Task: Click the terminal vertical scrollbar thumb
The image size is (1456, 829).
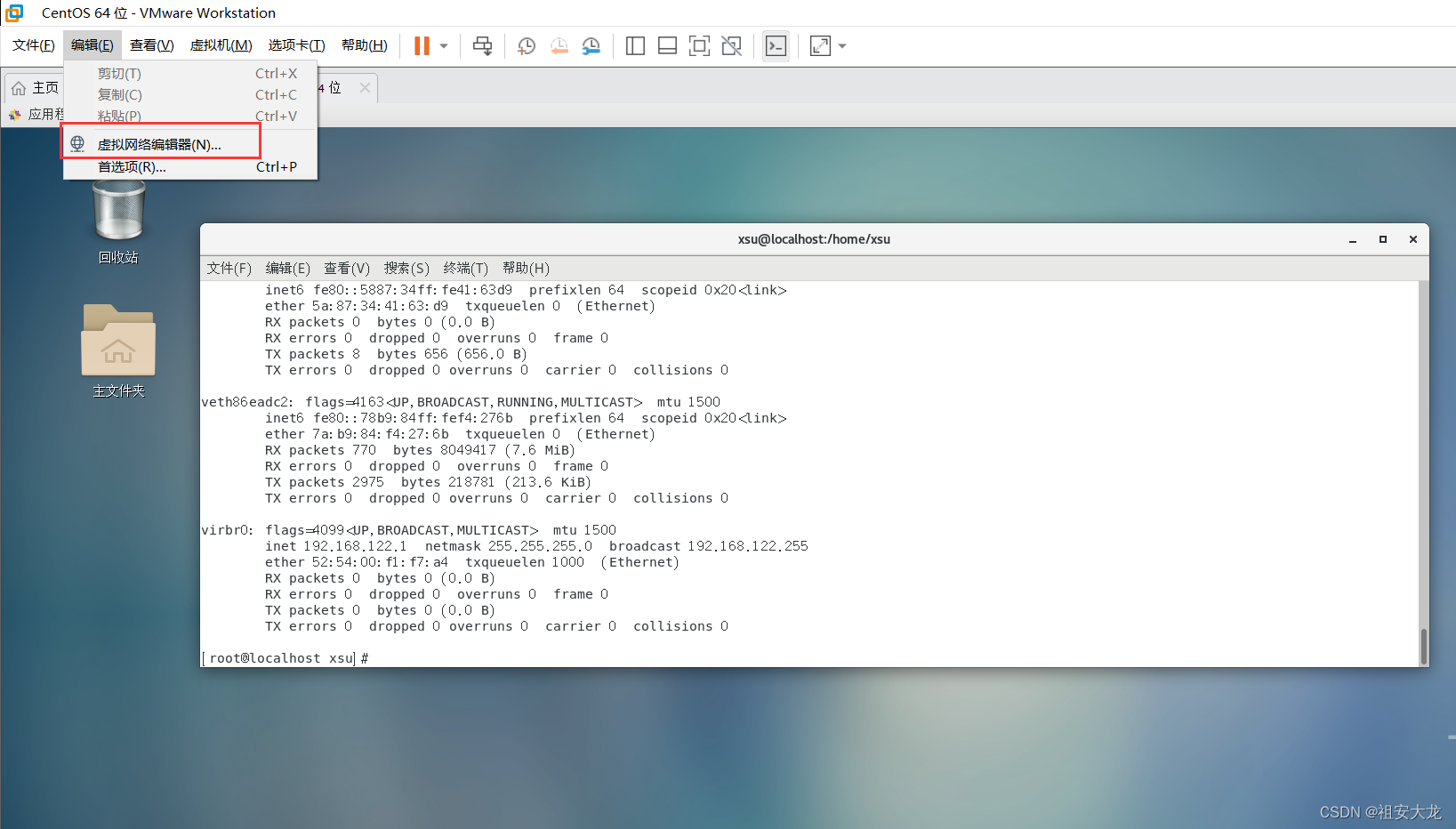Action: [x=1423, y=646]
